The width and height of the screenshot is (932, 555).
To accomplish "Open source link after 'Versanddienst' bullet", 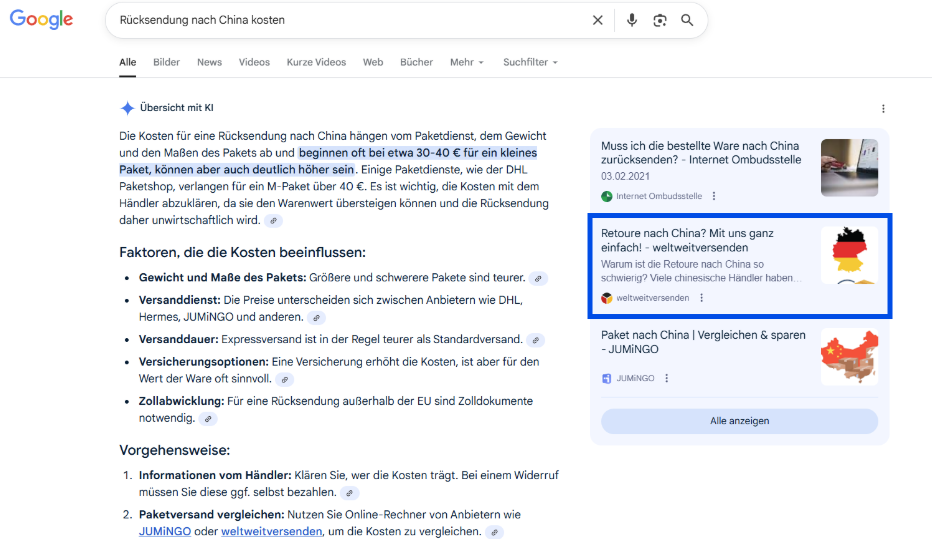I will tap(317, 318).
